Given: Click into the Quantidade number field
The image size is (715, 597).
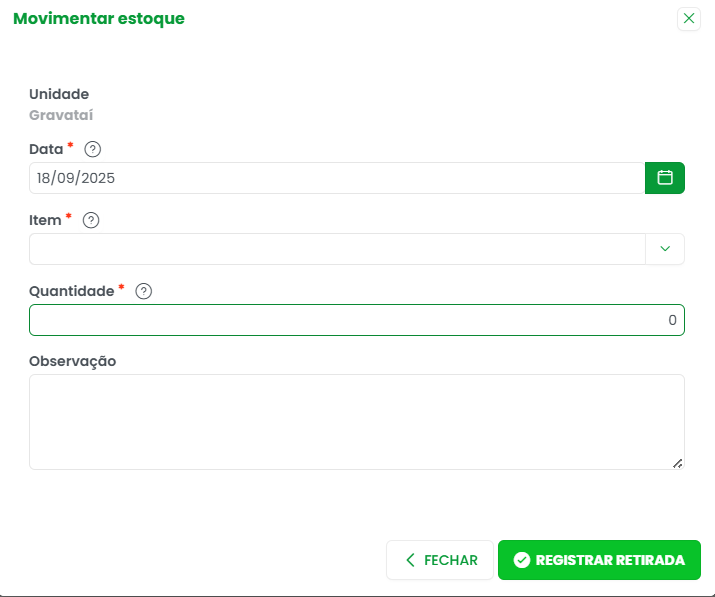Looking at the screenshot, I should coord(356,320).
